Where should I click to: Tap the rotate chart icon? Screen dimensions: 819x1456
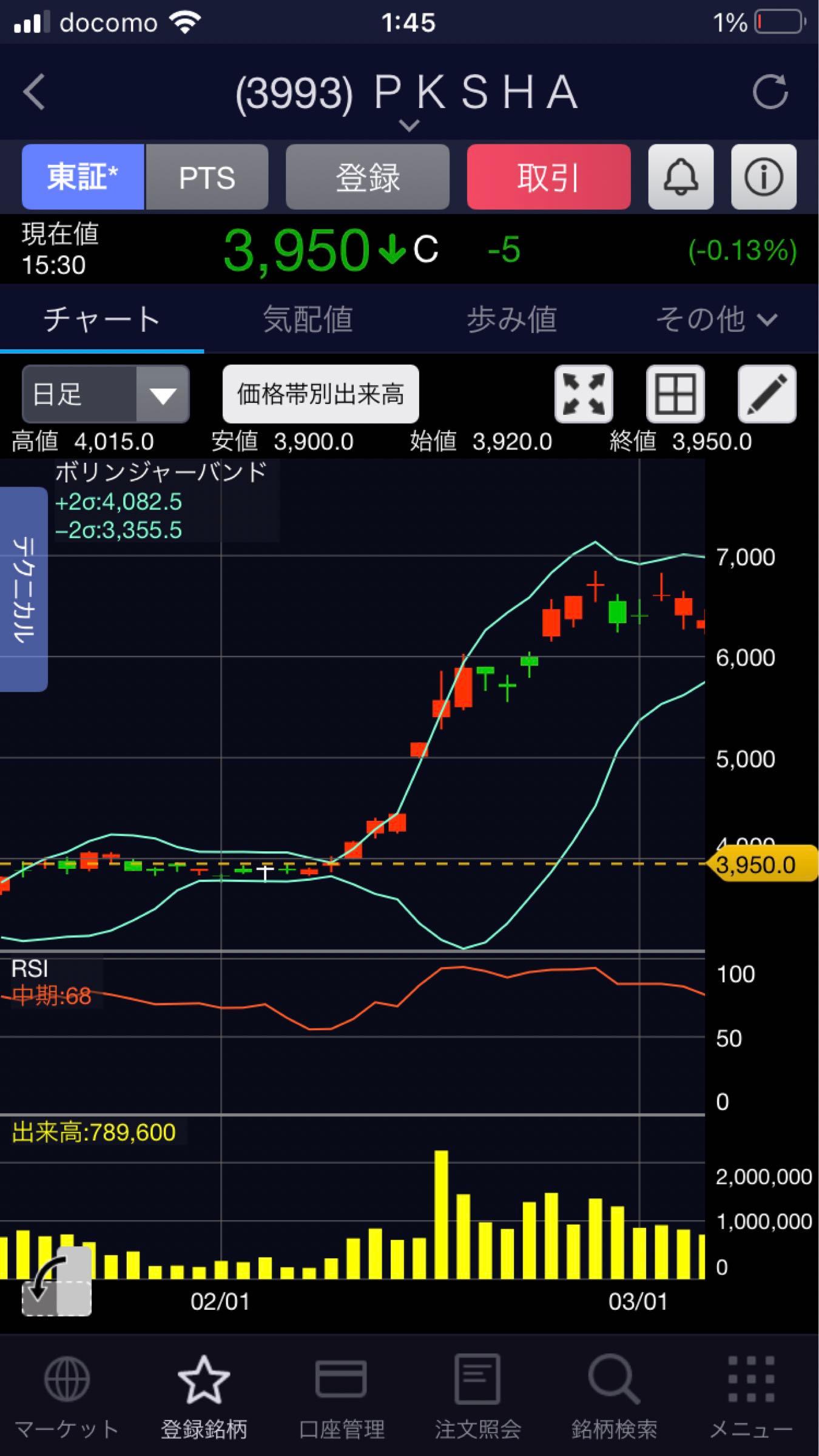coord(56,1281)
